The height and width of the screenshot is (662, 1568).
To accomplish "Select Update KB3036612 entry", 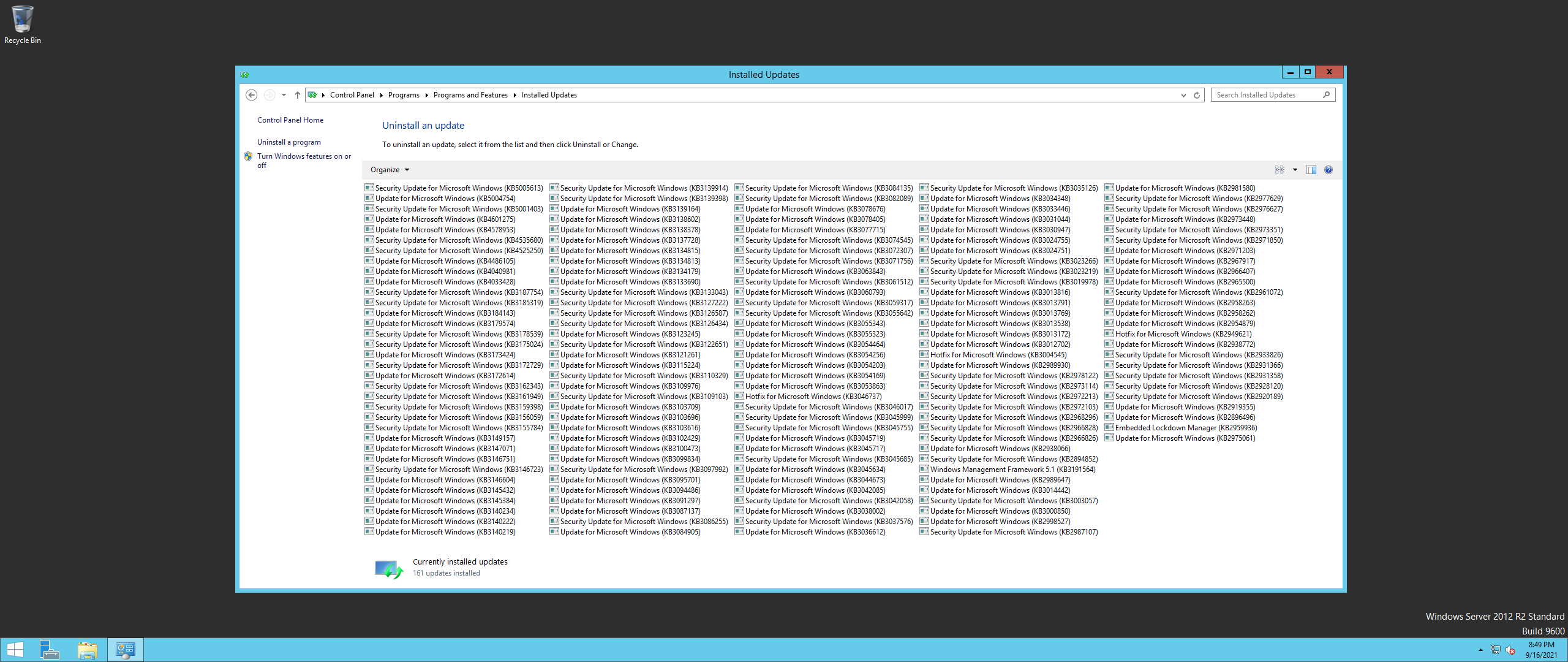I will (x=810, y=532).
